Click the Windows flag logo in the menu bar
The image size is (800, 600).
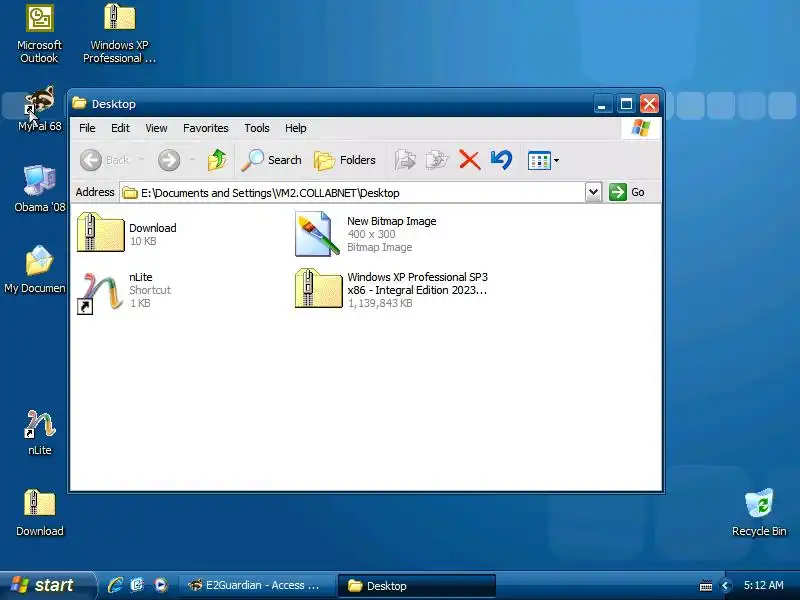[x=640, y=128]
